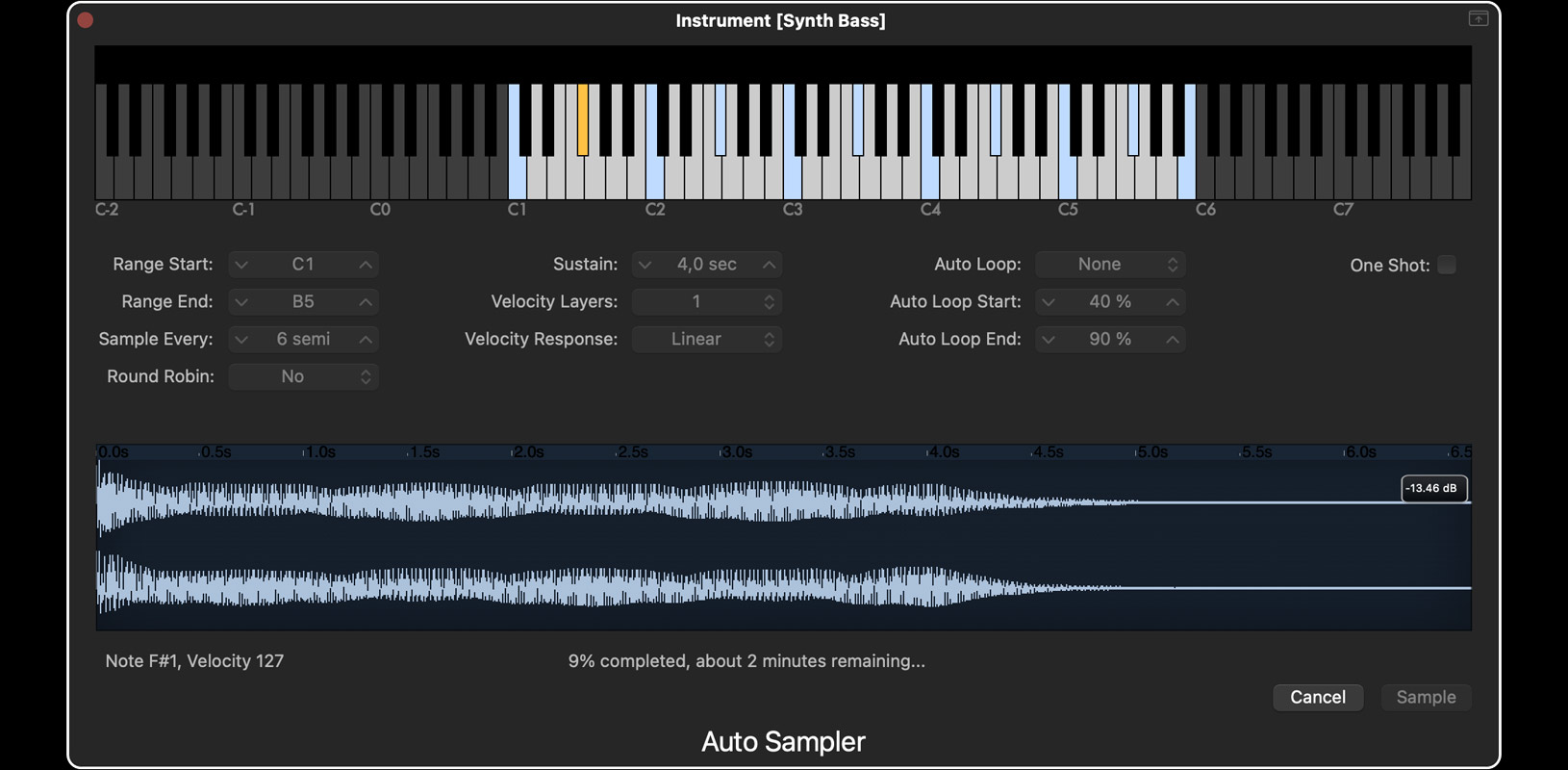The image size is (1568, 770).
Task: Increase Range Start with up chevron
Action: click(366, 265)
